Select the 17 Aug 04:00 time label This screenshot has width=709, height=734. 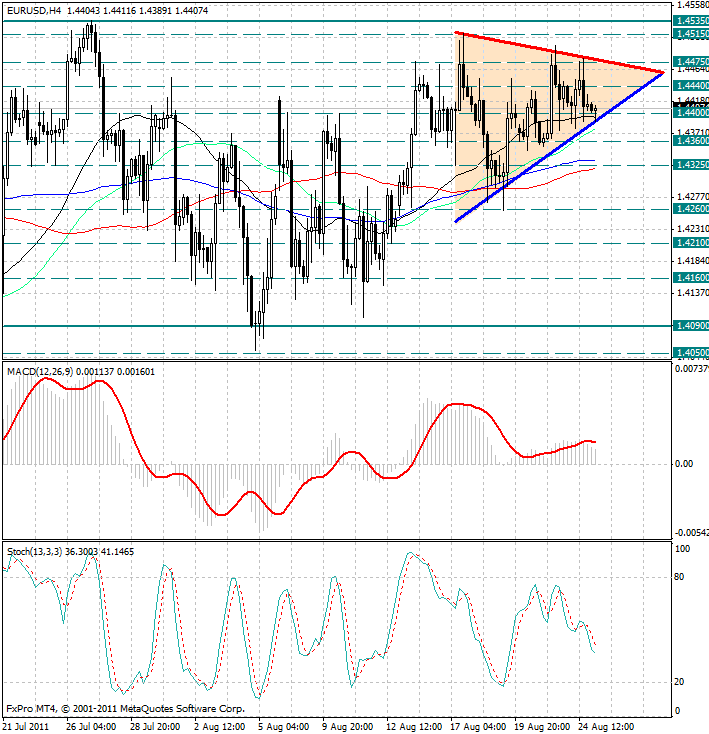click(478, 727)
